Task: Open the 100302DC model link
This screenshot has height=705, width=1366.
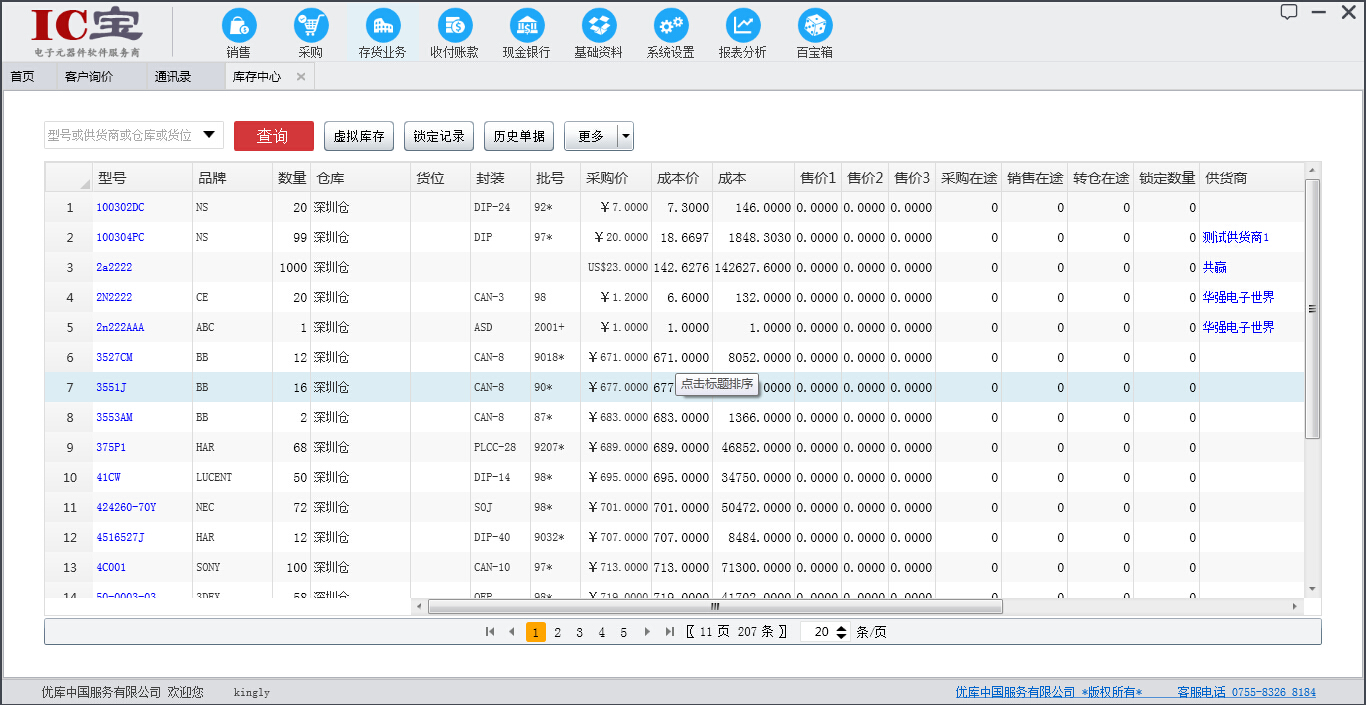Action: (120, 208)
